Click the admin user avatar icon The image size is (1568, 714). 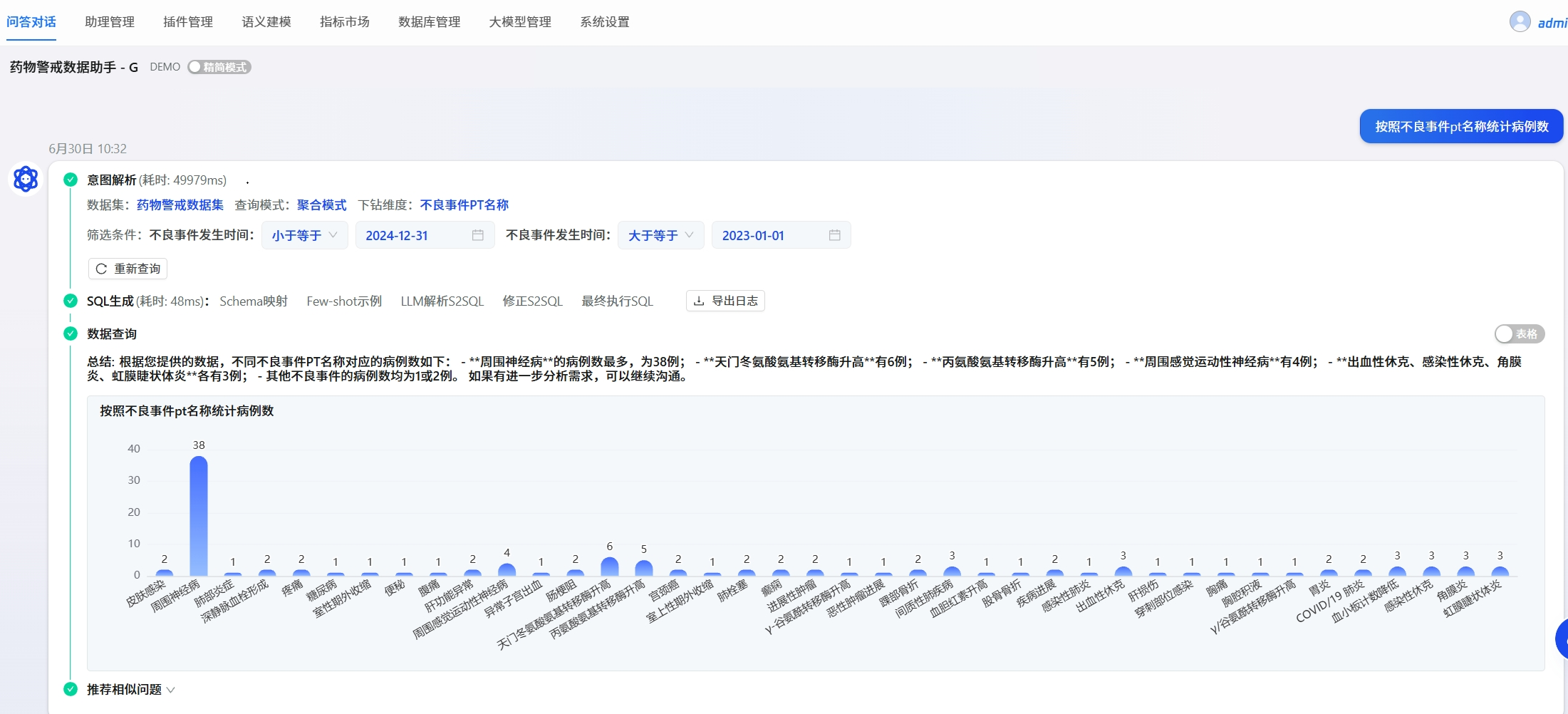1520,22
